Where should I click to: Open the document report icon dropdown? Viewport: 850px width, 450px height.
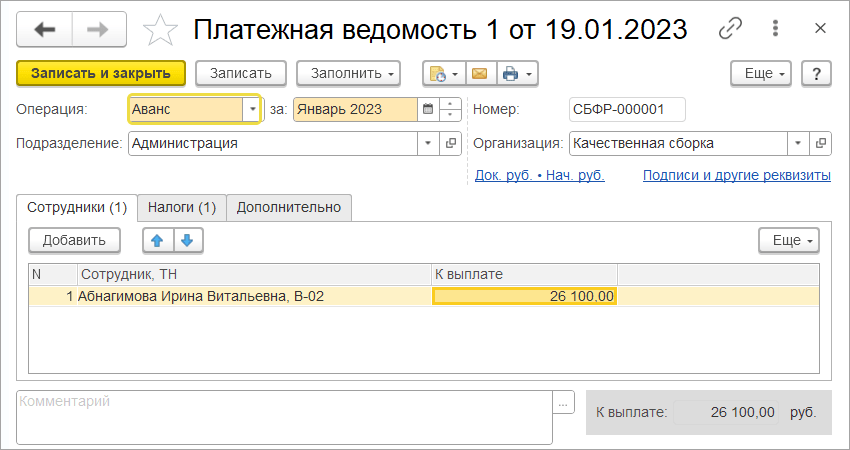(444, 73)
